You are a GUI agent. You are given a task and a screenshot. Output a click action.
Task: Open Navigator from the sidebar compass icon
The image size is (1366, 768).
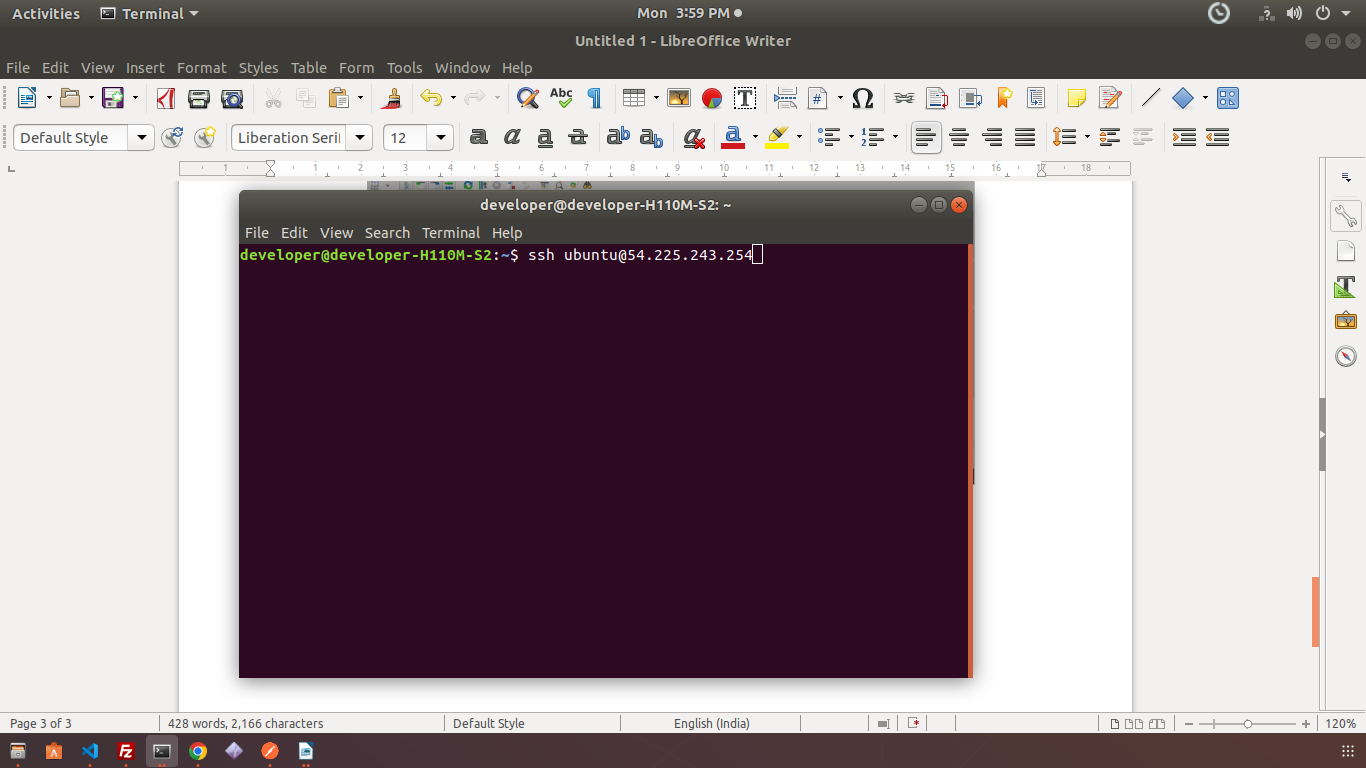[1345, 356]
